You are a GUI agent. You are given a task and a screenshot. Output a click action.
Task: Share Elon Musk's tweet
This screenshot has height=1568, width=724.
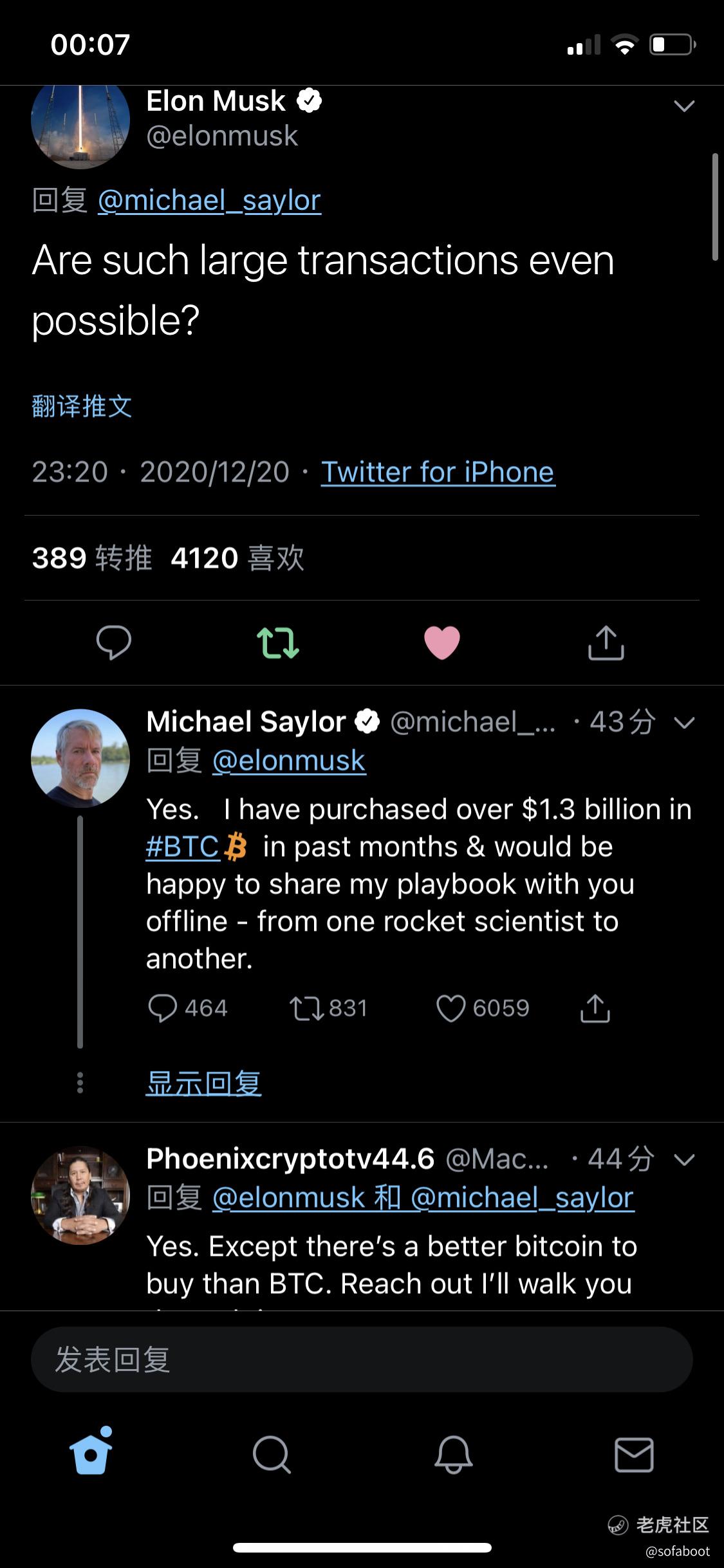606,642
